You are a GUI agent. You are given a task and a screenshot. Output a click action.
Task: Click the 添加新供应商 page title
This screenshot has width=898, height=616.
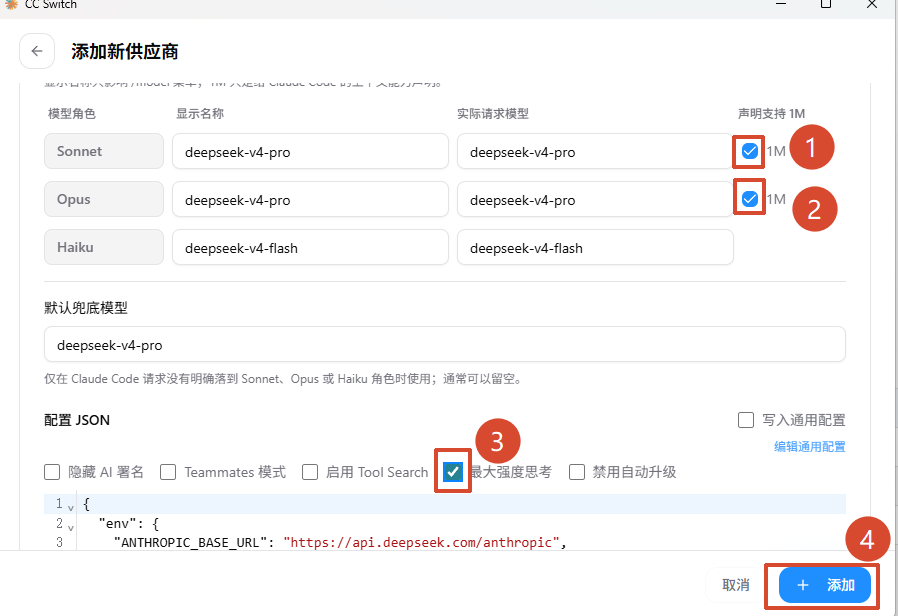coord(125,52)
